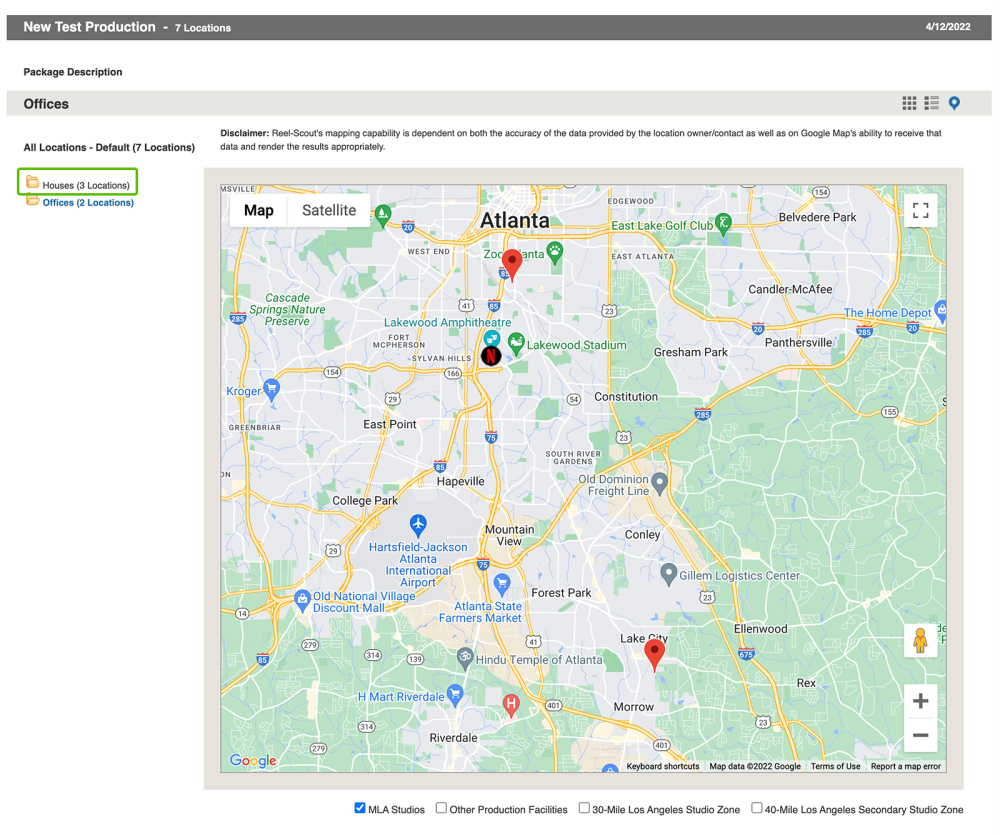Screen dimensions: 1000x835
Task: Click the New Test Production title
Action: 89,27
